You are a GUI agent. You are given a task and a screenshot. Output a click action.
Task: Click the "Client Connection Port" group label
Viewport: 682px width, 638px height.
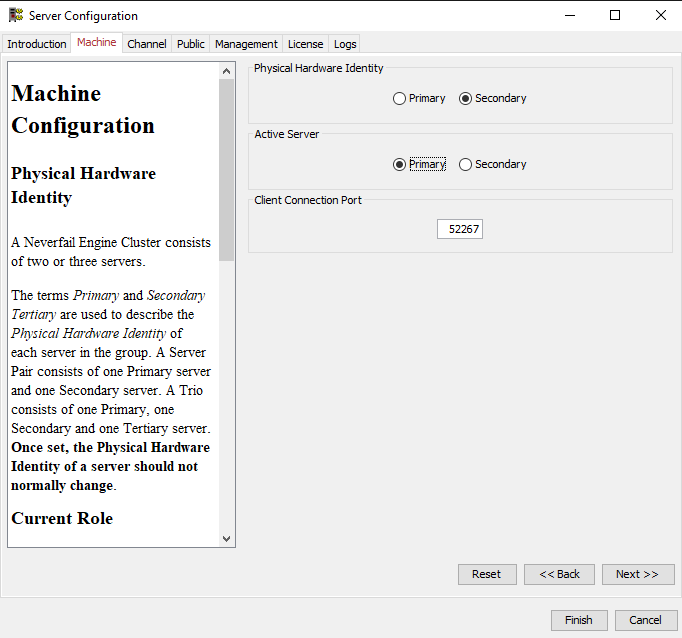pos(308,200)
